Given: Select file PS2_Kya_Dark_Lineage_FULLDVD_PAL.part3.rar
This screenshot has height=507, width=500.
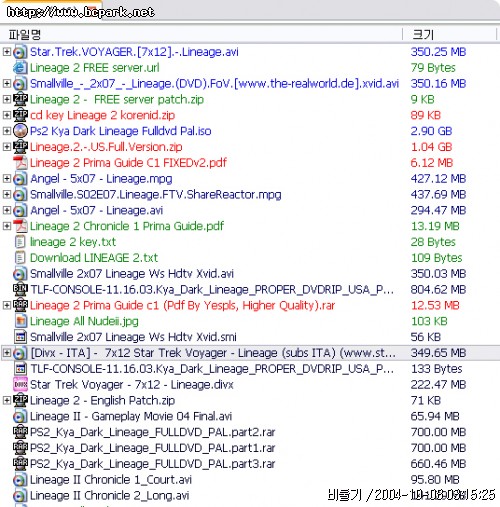Looking at the screenshot, I should pos(153,464).
